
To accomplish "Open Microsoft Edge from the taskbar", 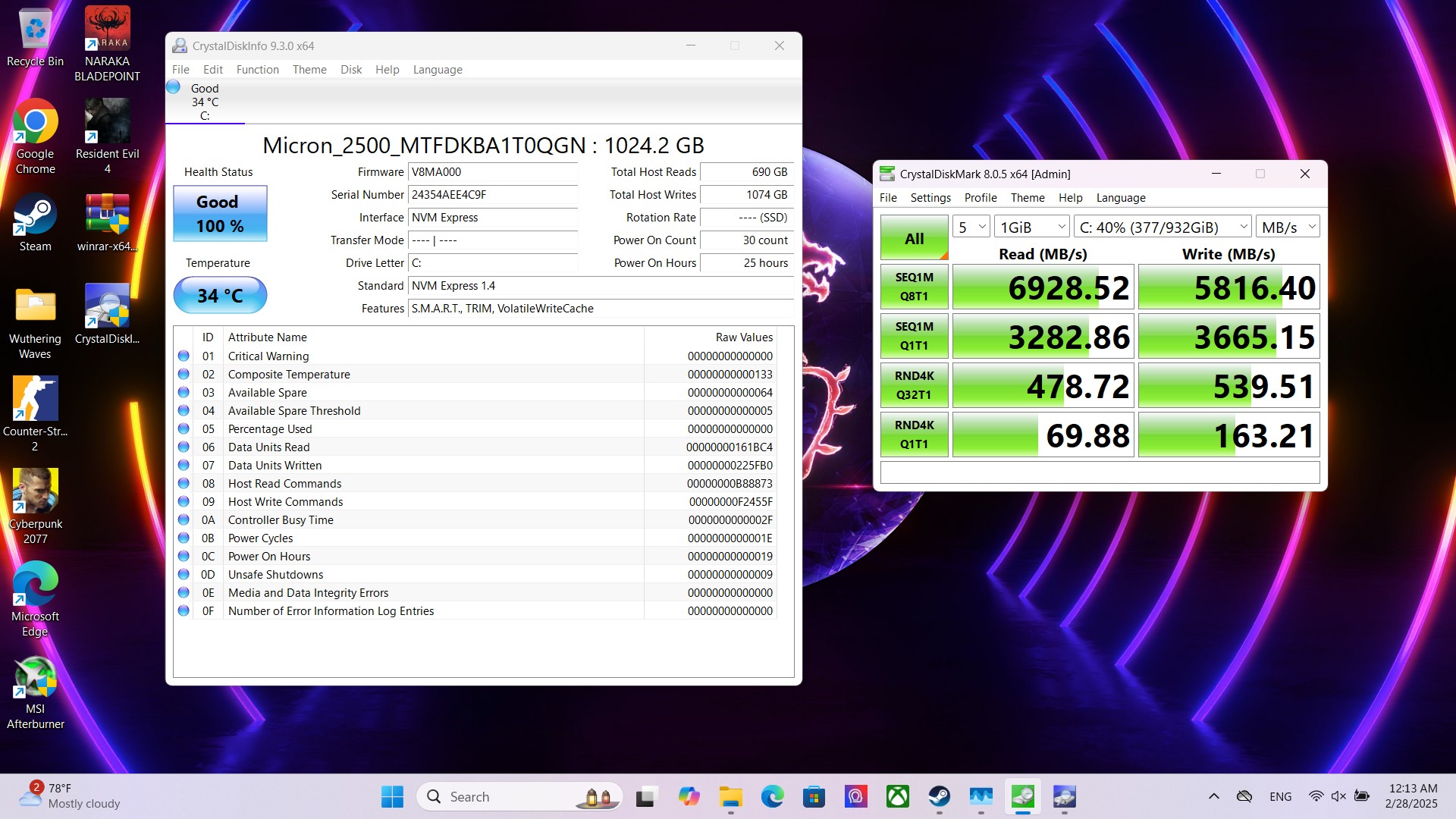I will (773, 797).
